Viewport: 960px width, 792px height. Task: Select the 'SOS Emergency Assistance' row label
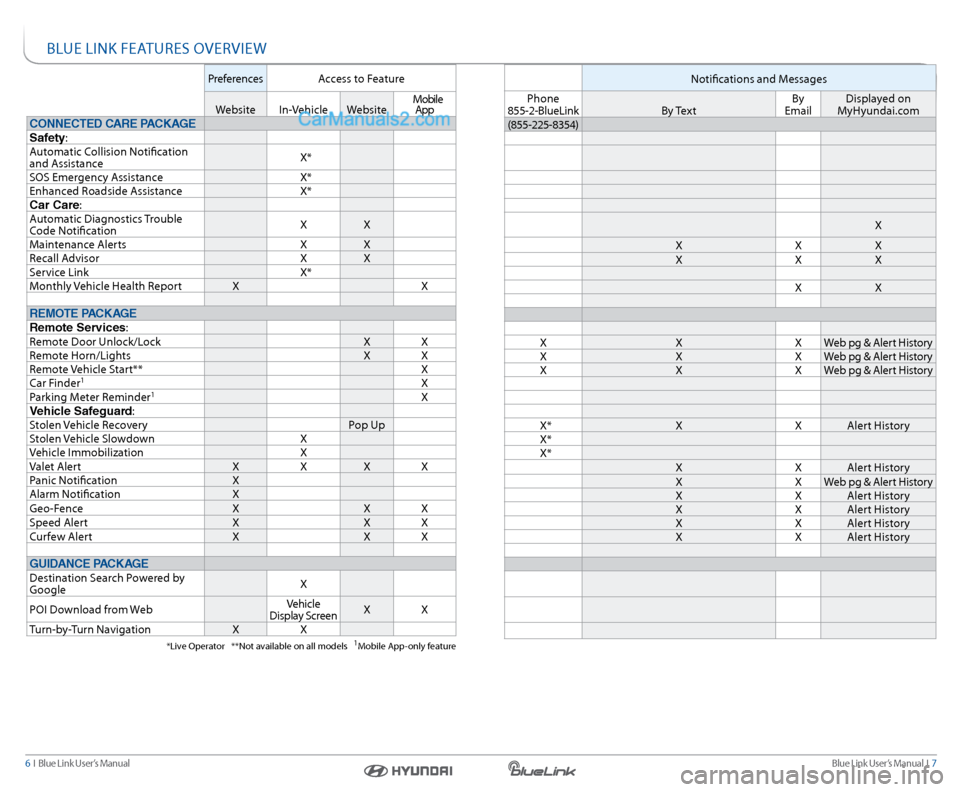[96, 177]
